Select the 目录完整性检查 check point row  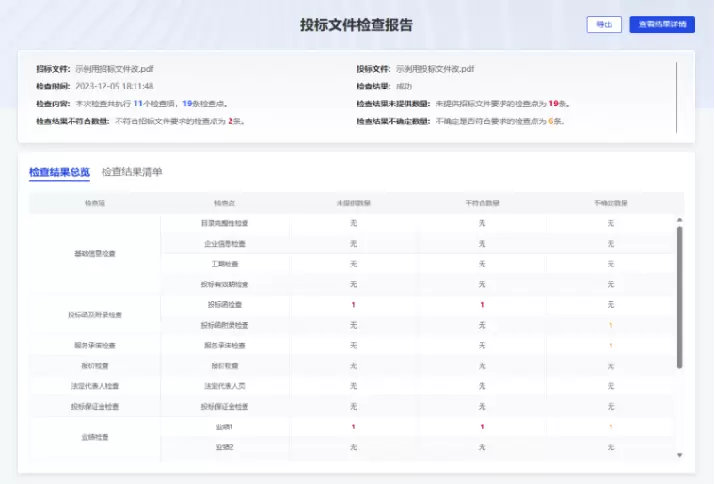(226, 223)
